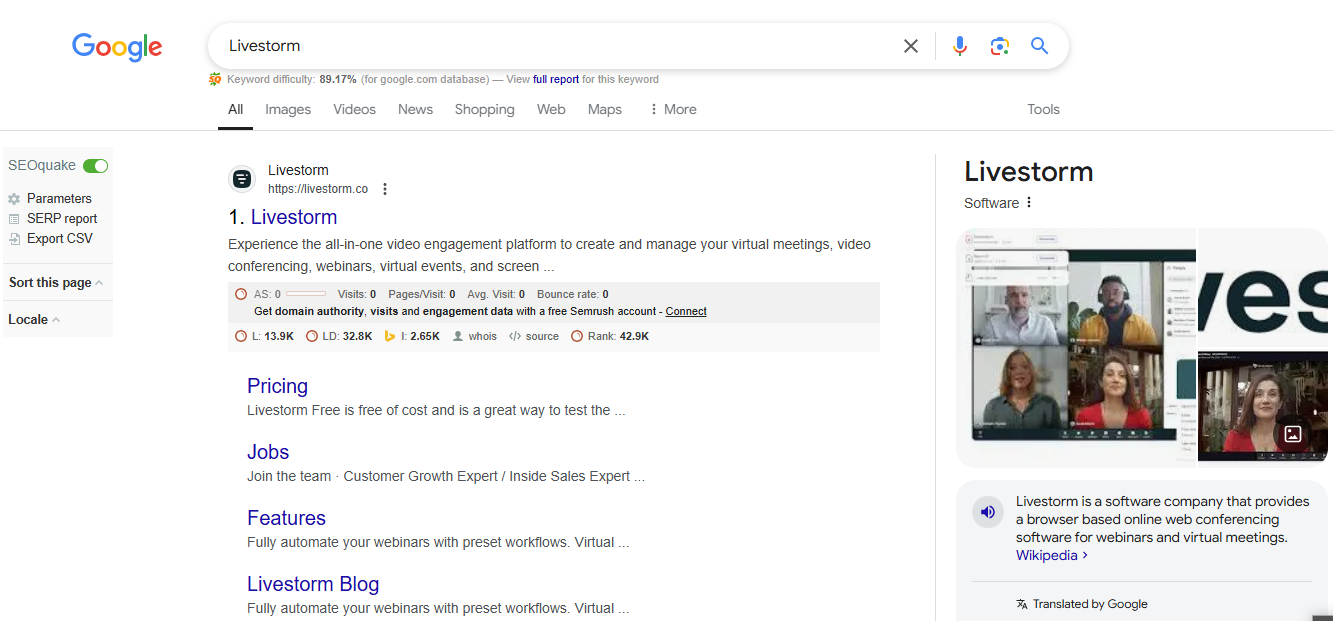Toggle the SEOquake switch off
The width and height of the screenshot is (1333, 621).
pos(96,166)
